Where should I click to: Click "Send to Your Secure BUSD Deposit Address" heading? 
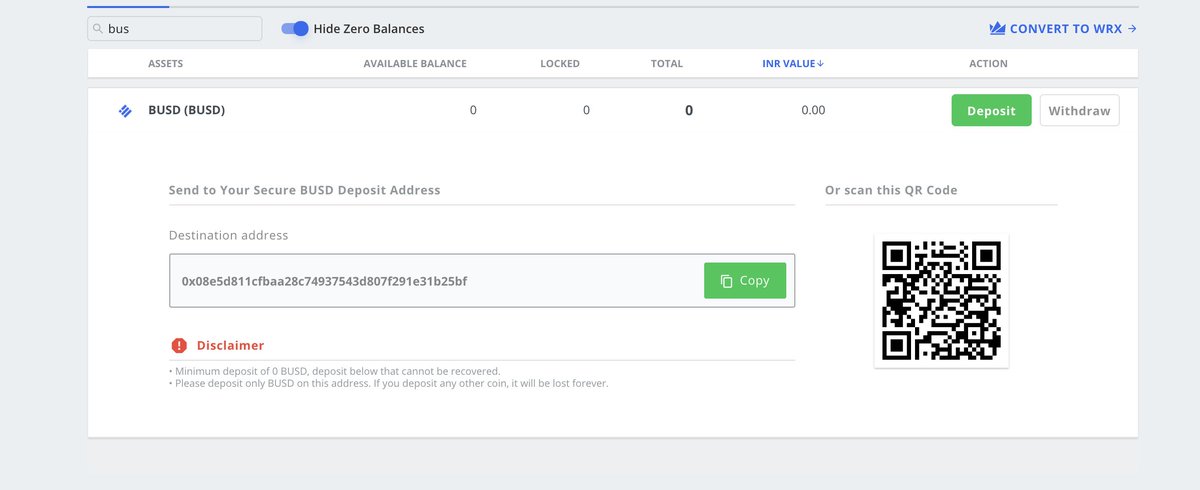[305, 190]
